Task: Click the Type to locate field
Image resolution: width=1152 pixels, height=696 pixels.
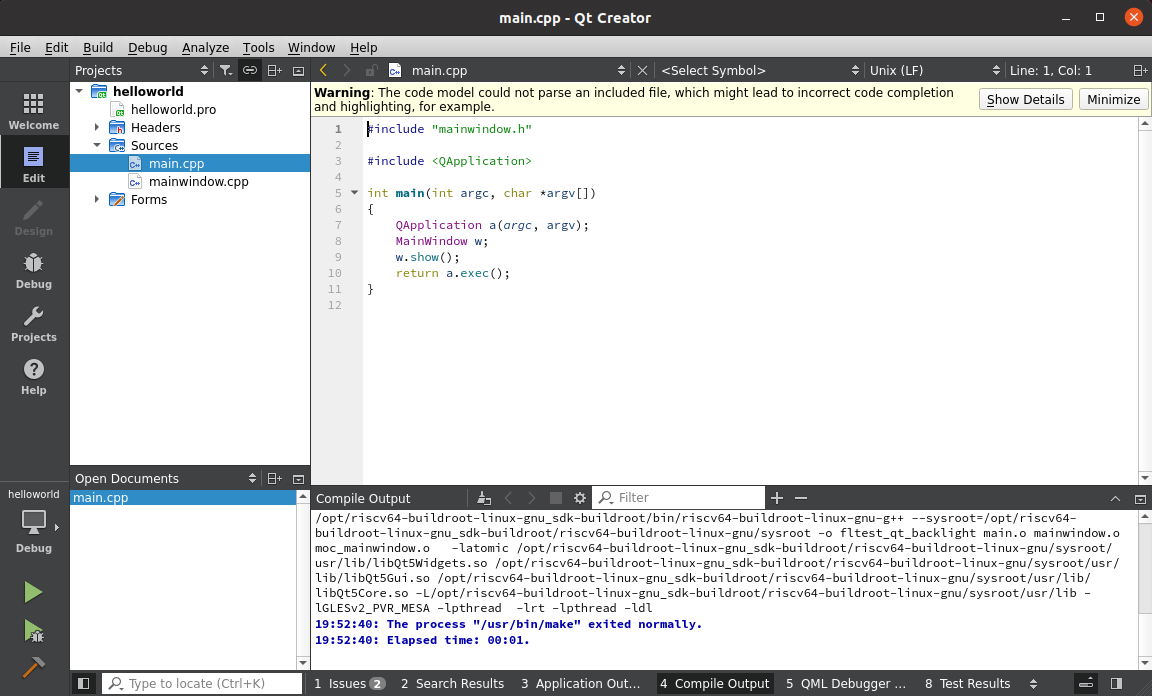Action: pos(202,684)
